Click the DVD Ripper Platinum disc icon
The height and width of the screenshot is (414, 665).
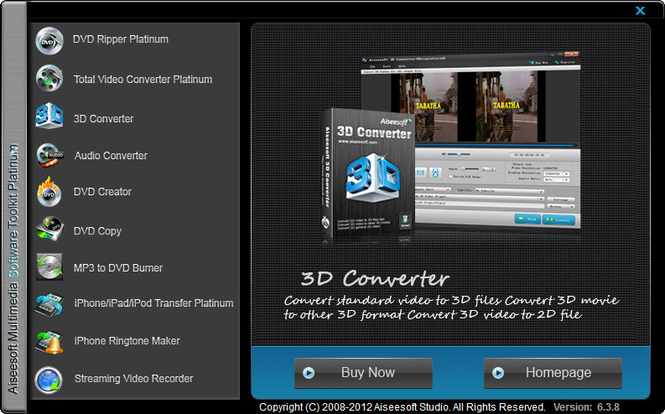(49, 41)
